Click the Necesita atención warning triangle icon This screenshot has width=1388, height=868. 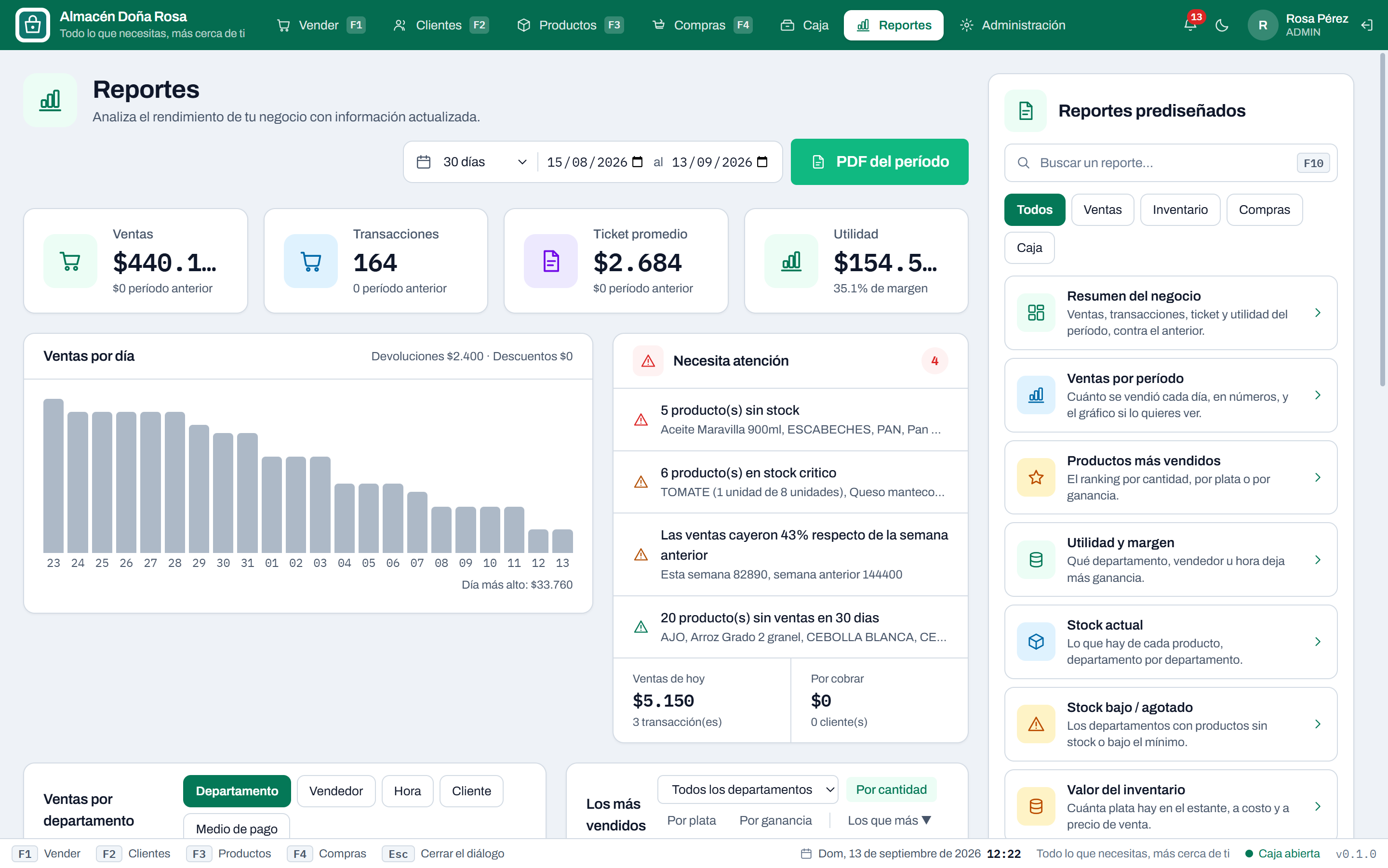(648, 360)
